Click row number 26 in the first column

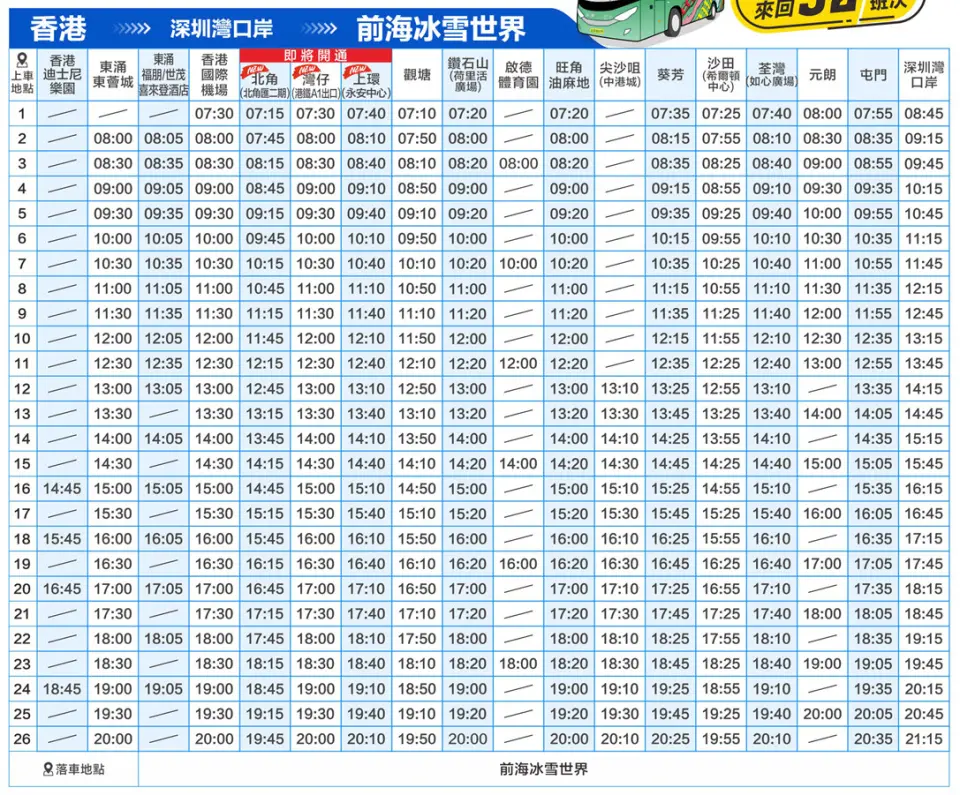tap(22, 739)
